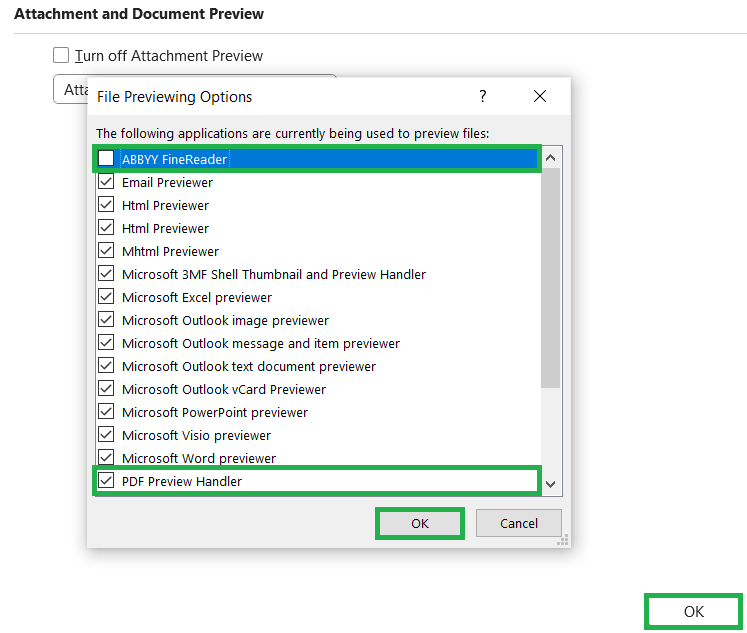Uncheck the Microsoft Excel previewer checkbox
Image resolution: width=747 pixels, height=633 pixels.
106,296
